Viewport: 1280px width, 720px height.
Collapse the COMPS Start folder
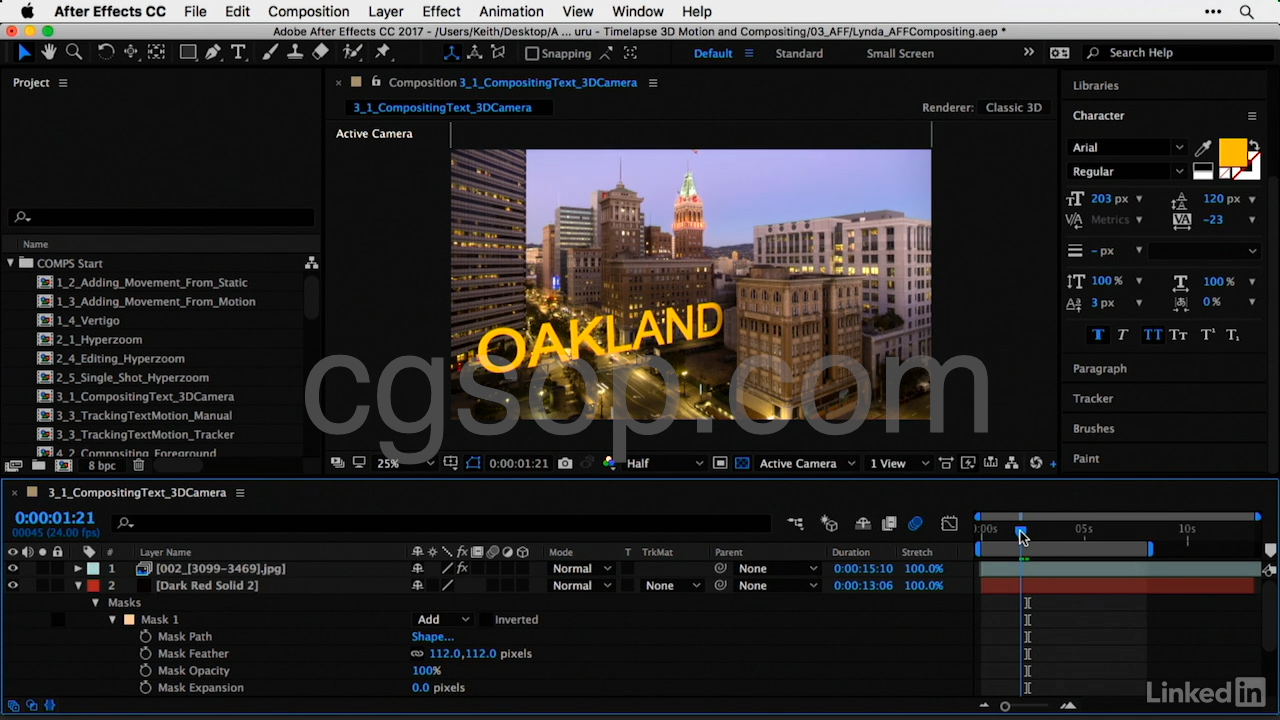pyautogui.click(x=11, y=263)
